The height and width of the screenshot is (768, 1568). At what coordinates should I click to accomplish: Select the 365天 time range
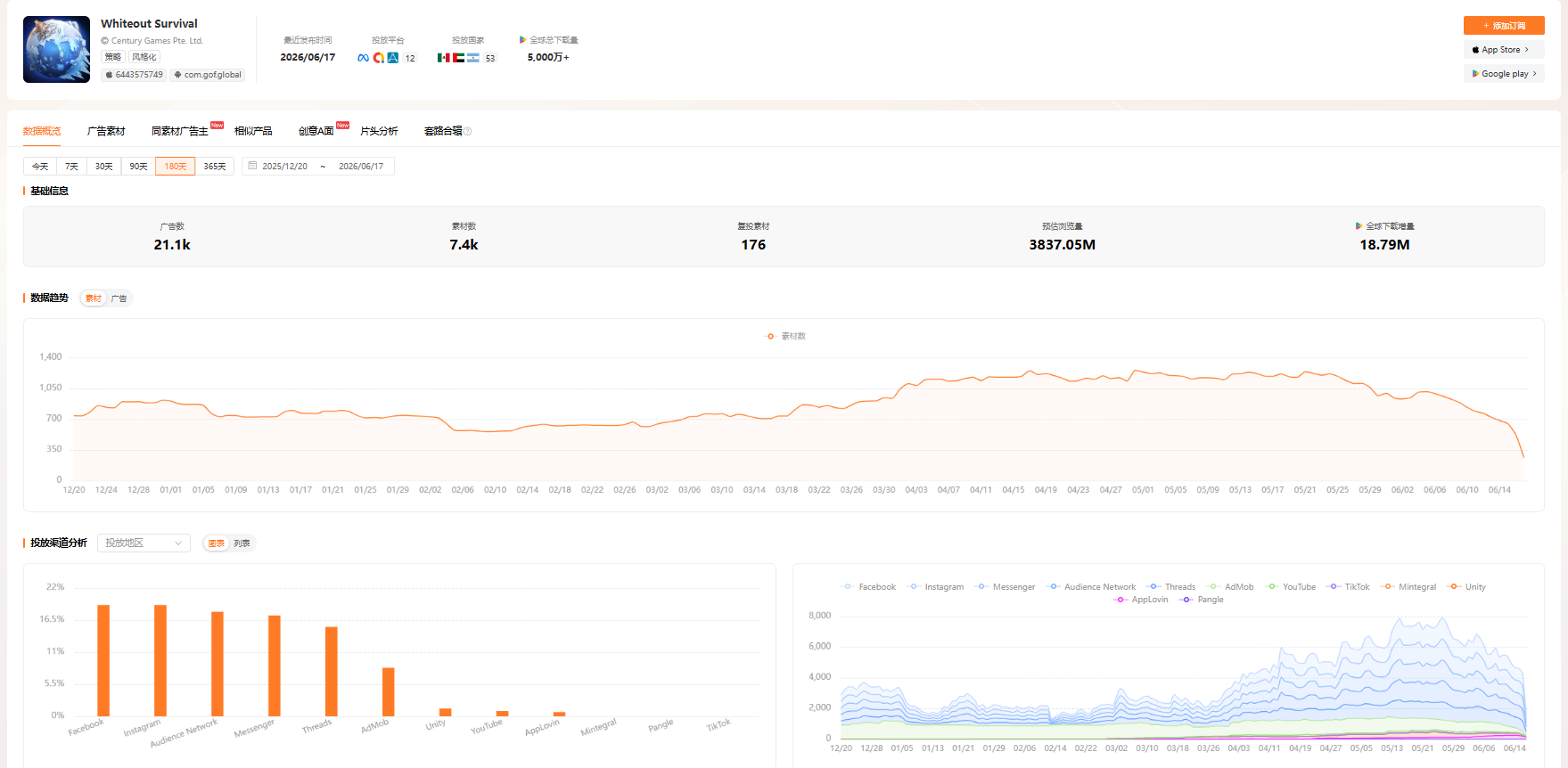point(215,167)
